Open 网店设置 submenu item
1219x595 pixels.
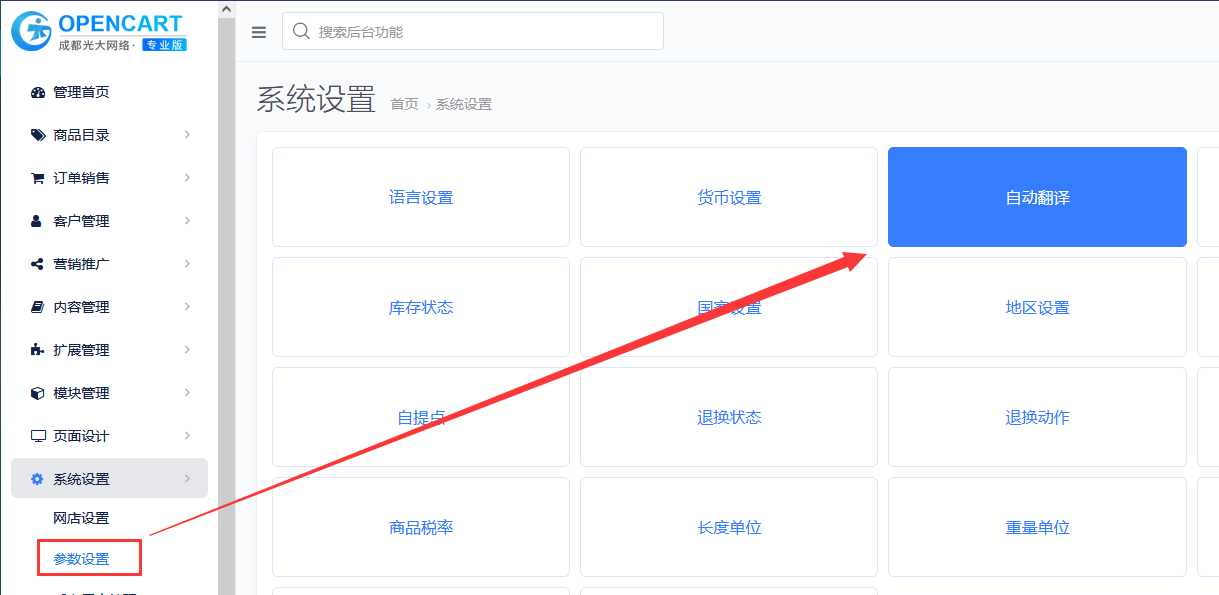(81, 518)
